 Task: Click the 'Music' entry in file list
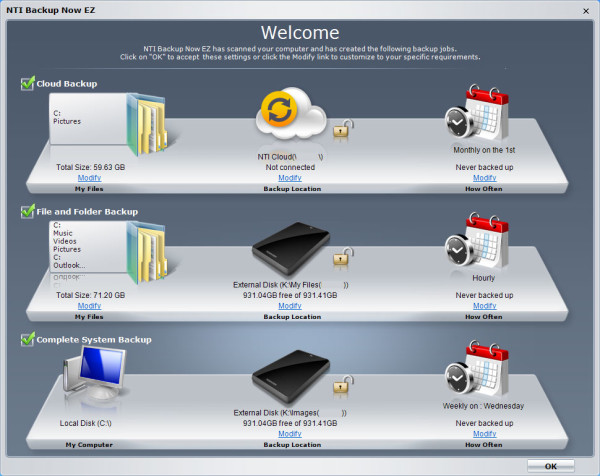pos(63,233)
